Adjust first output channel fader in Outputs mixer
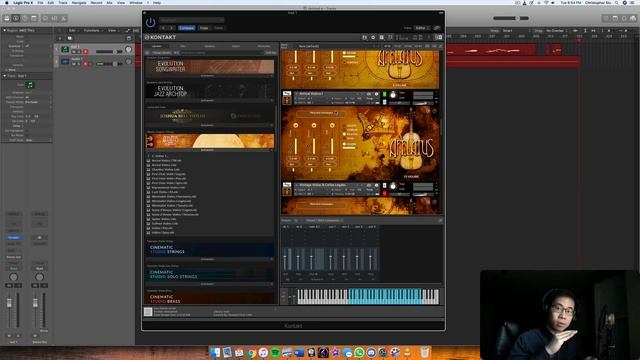 pyautogui.click(x=285, y=258)
